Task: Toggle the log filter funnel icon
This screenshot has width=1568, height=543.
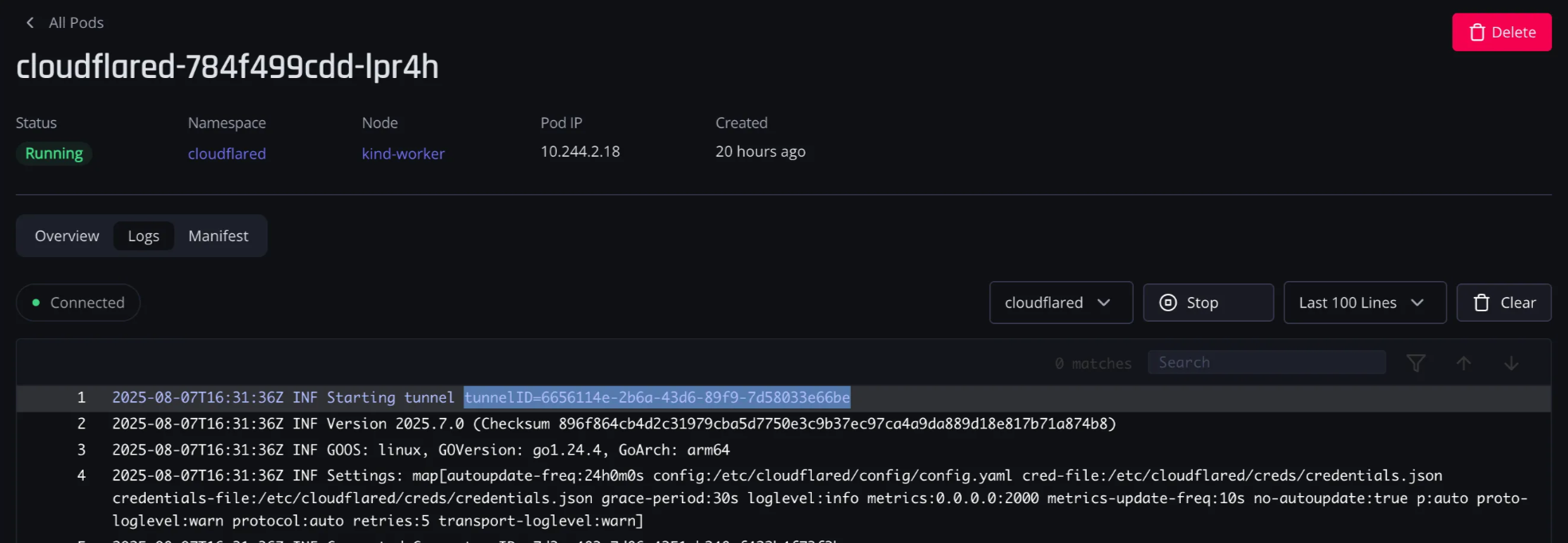Action: [1416, 363]
